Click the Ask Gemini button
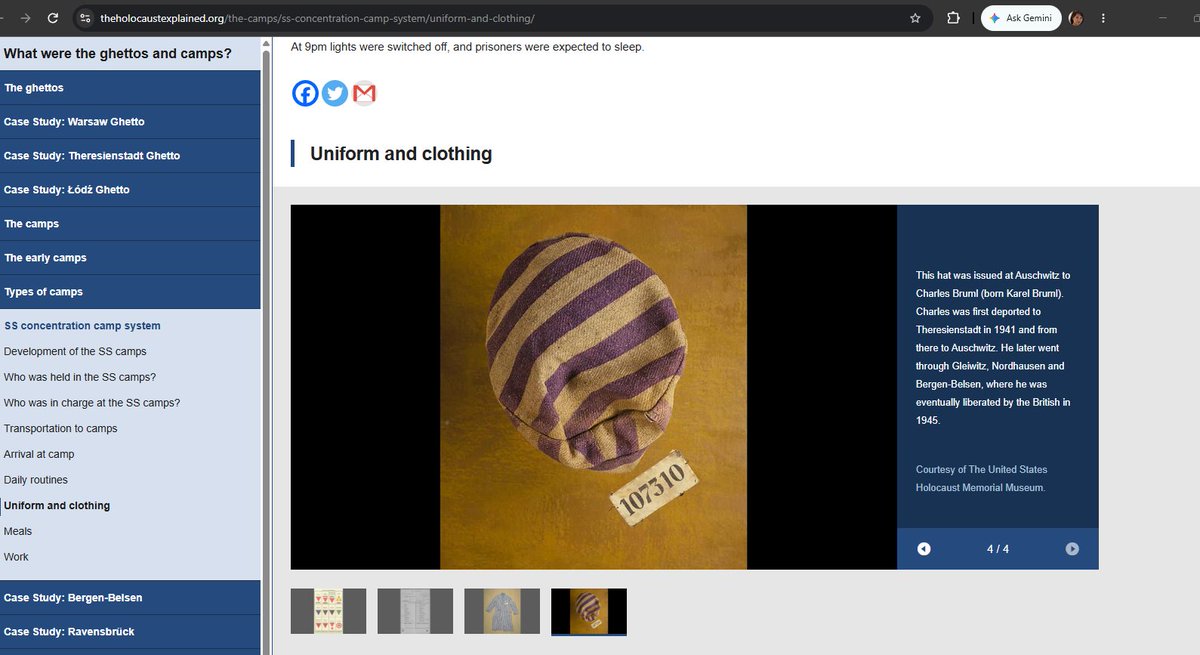 click(x=1021, y=18)
